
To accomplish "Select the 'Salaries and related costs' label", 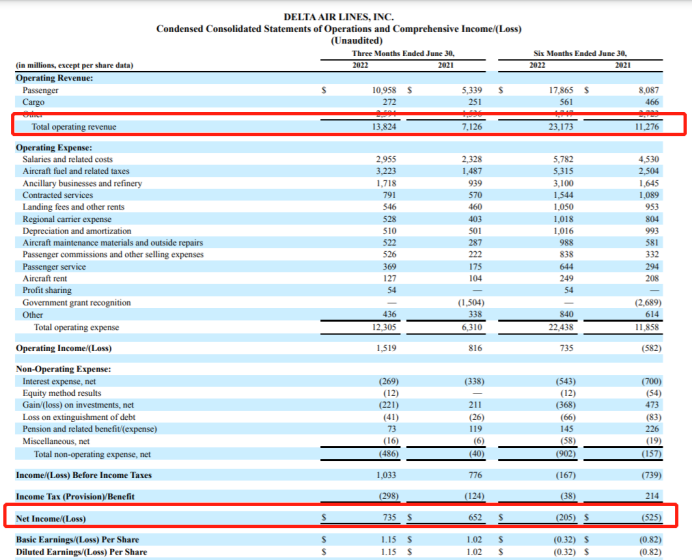I will point(68,159).
